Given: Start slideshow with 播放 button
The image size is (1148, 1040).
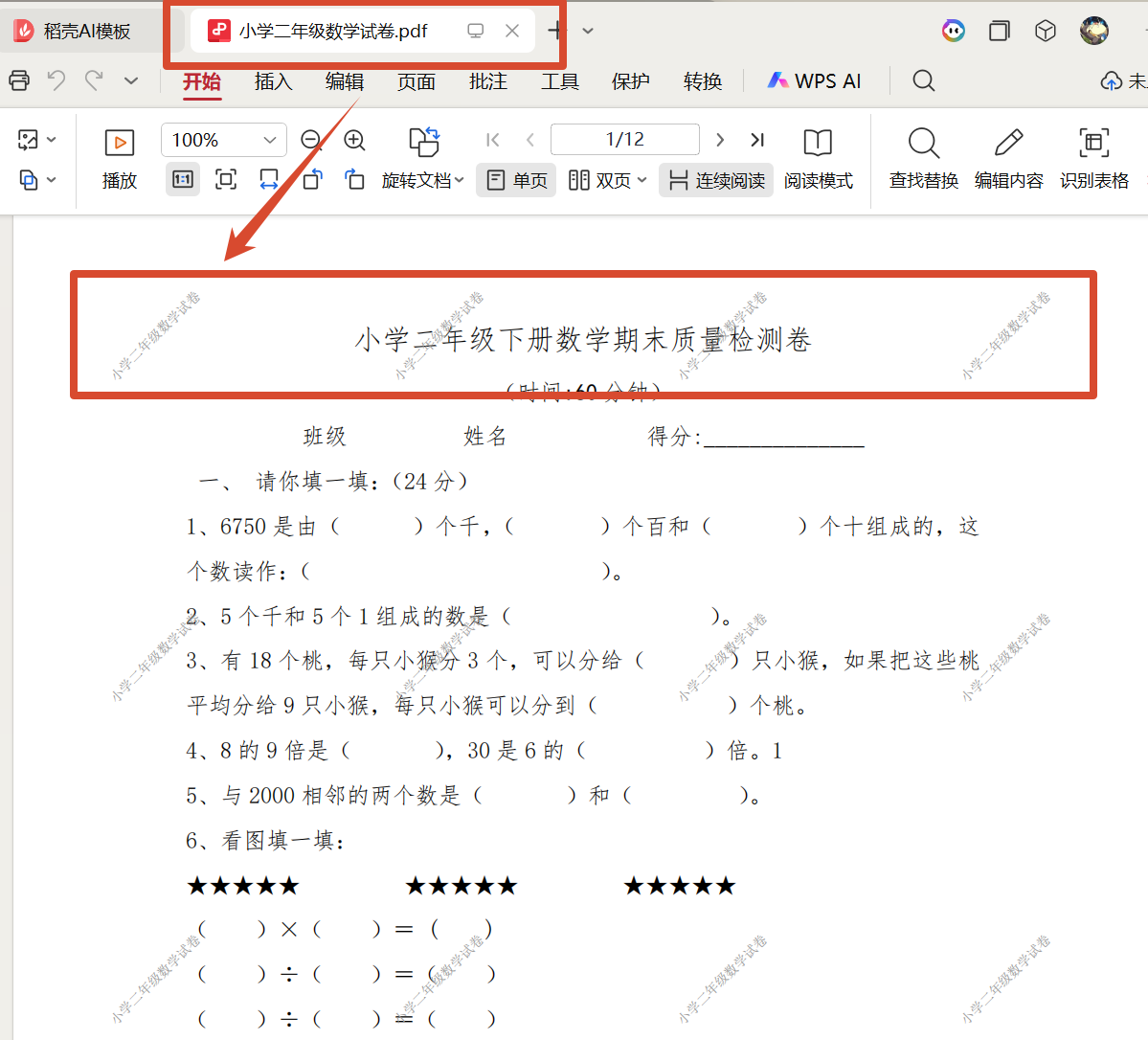Looking at the screenshot, I should (120, 160).
